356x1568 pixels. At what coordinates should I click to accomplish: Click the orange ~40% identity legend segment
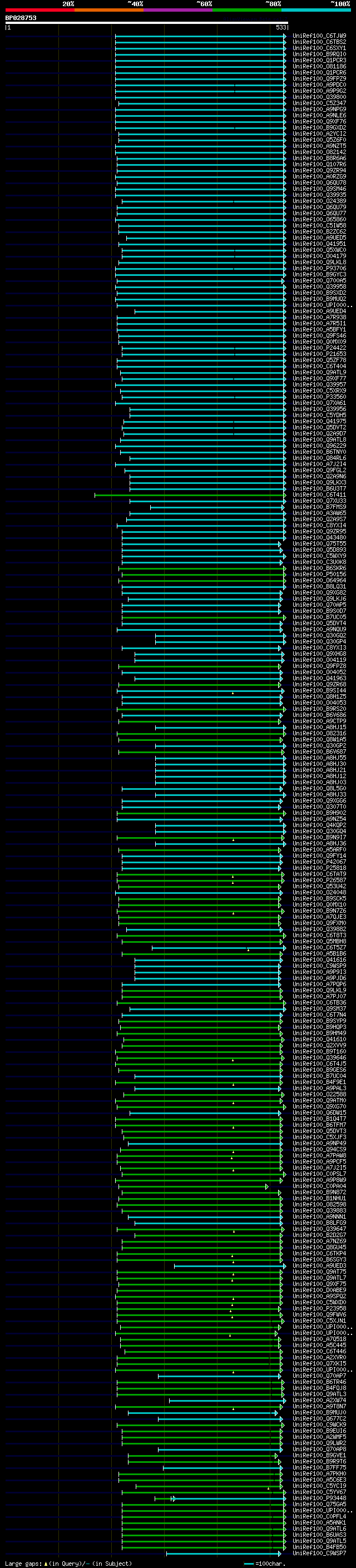click(x=109, y=10)
